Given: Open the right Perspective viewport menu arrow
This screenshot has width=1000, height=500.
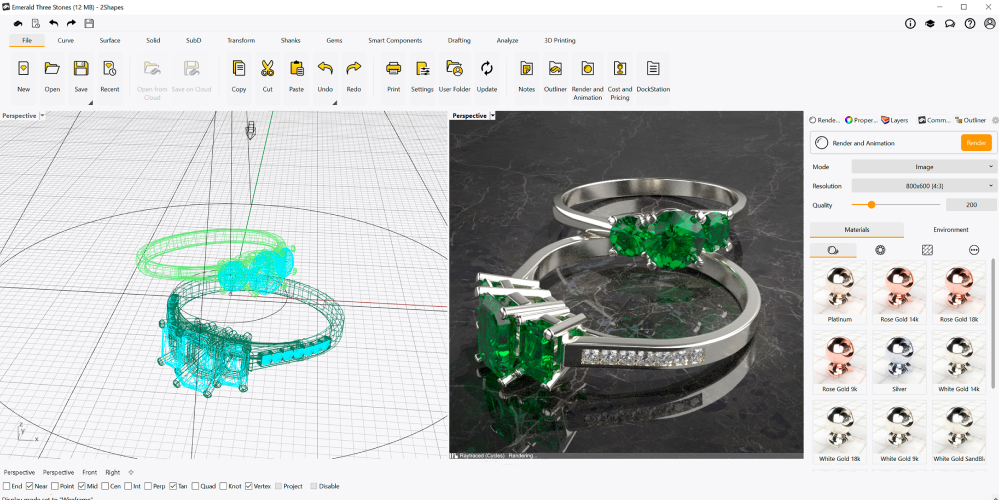Looking at the screenshot, I should click(492, 115).
